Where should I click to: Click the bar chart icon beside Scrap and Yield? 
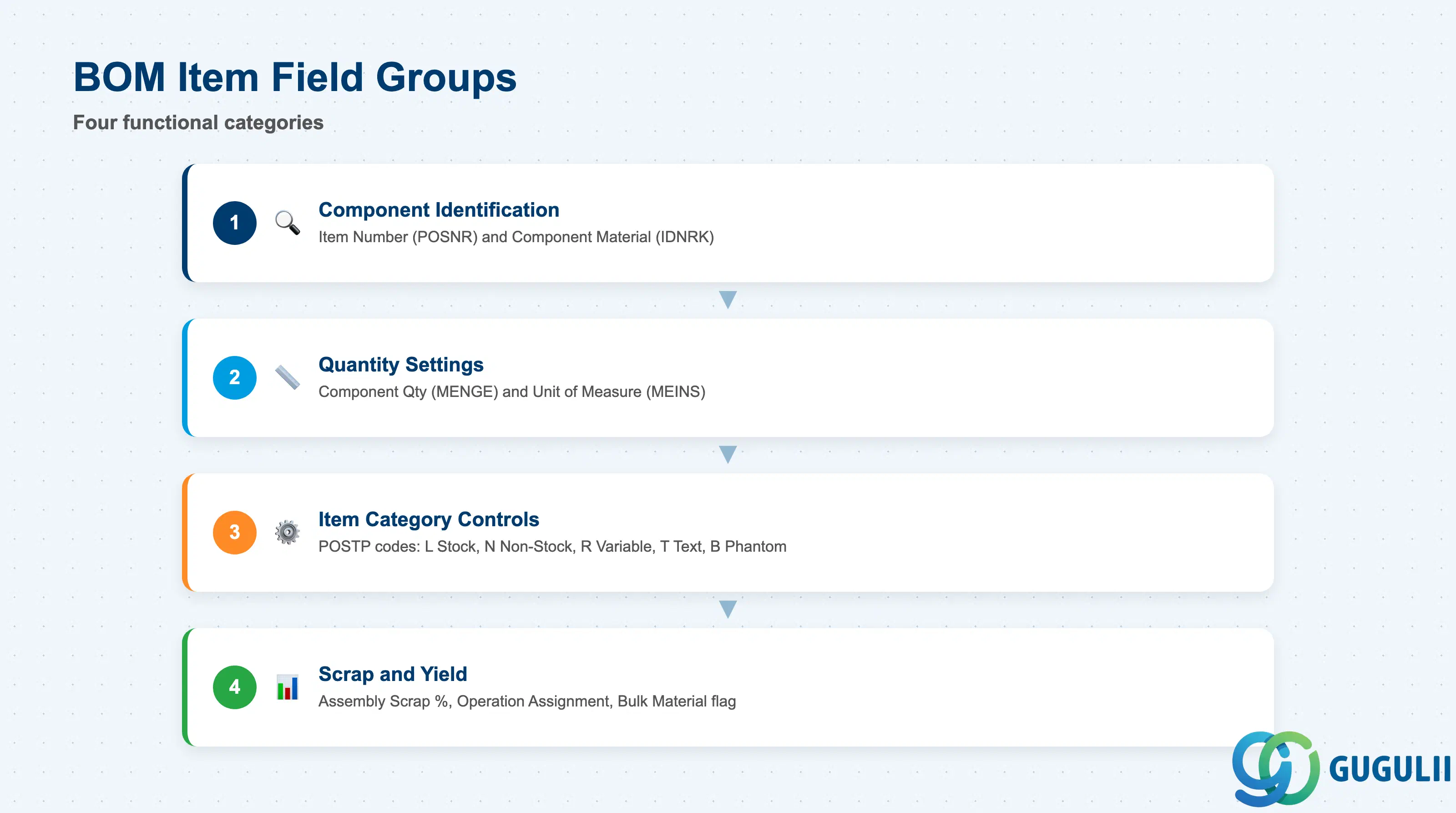[287, 687]
